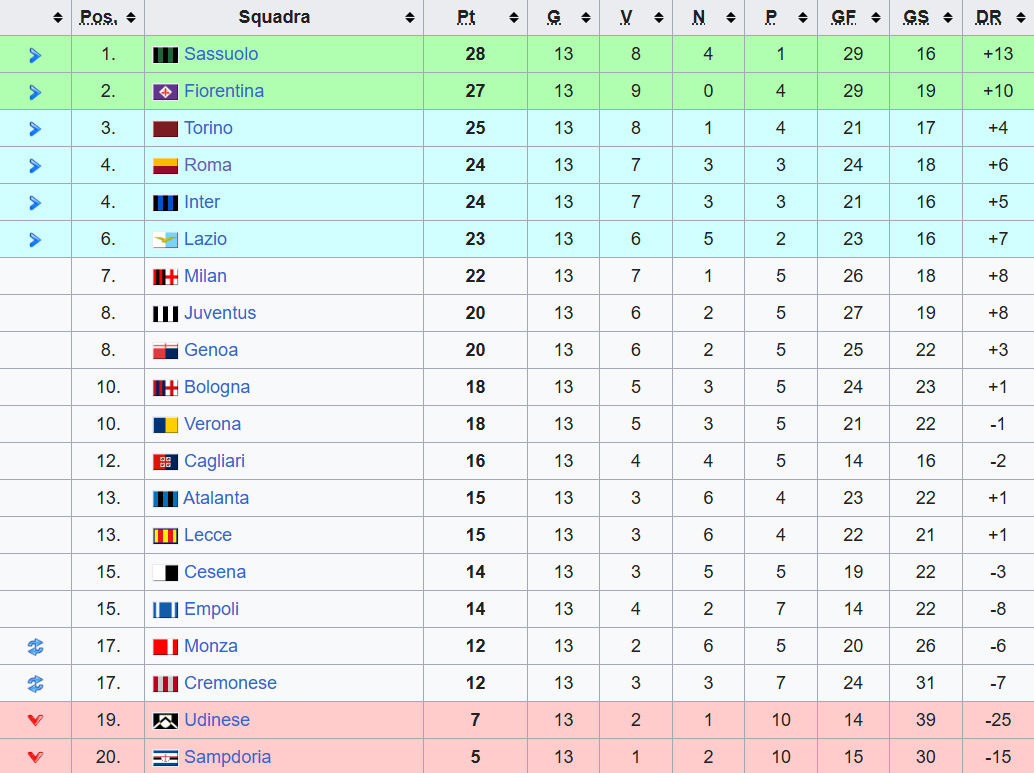1034x773 pixels.
Task: Click the blue playoff icon beside Monza
Action: point(36,647)
